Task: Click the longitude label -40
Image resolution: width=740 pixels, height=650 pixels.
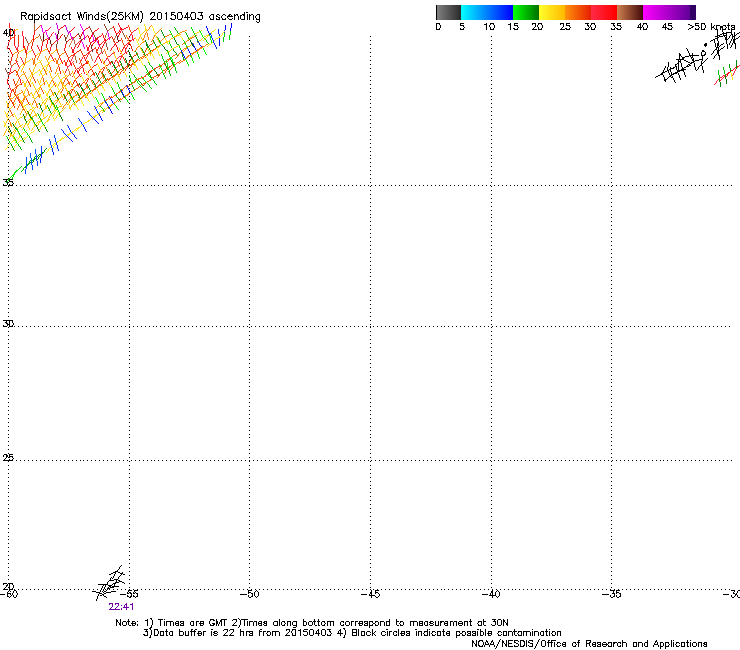Action: (x=491, y=594)
